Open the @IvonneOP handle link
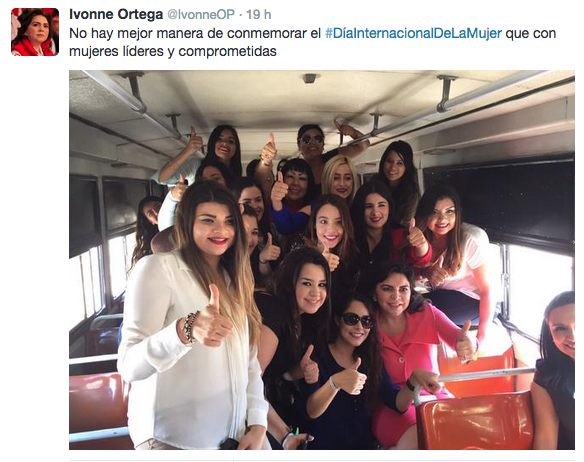 (201, 15)
